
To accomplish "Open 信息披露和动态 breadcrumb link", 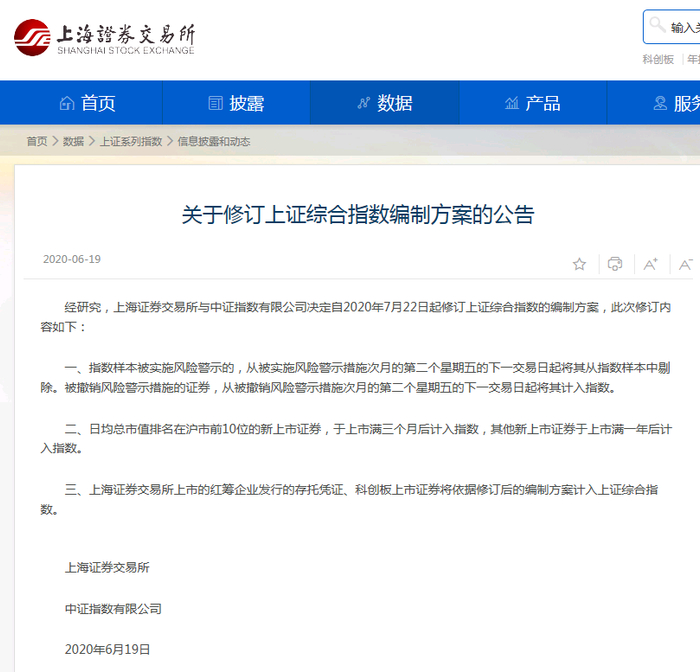I will pyautogui.click(x=213, y=142).
